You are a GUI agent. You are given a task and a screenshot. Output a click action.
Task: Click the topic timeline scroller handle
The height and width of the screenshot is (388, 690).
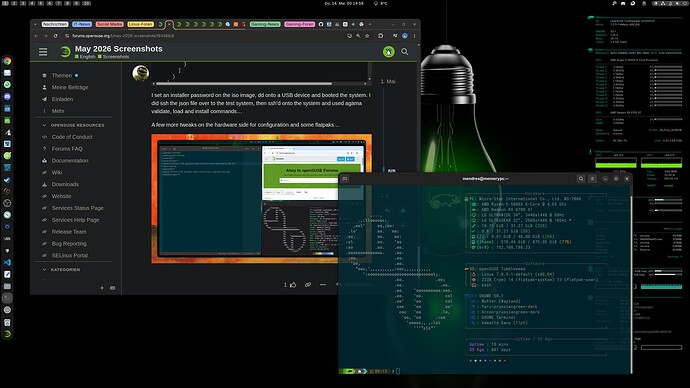click(x=383, y=170)
